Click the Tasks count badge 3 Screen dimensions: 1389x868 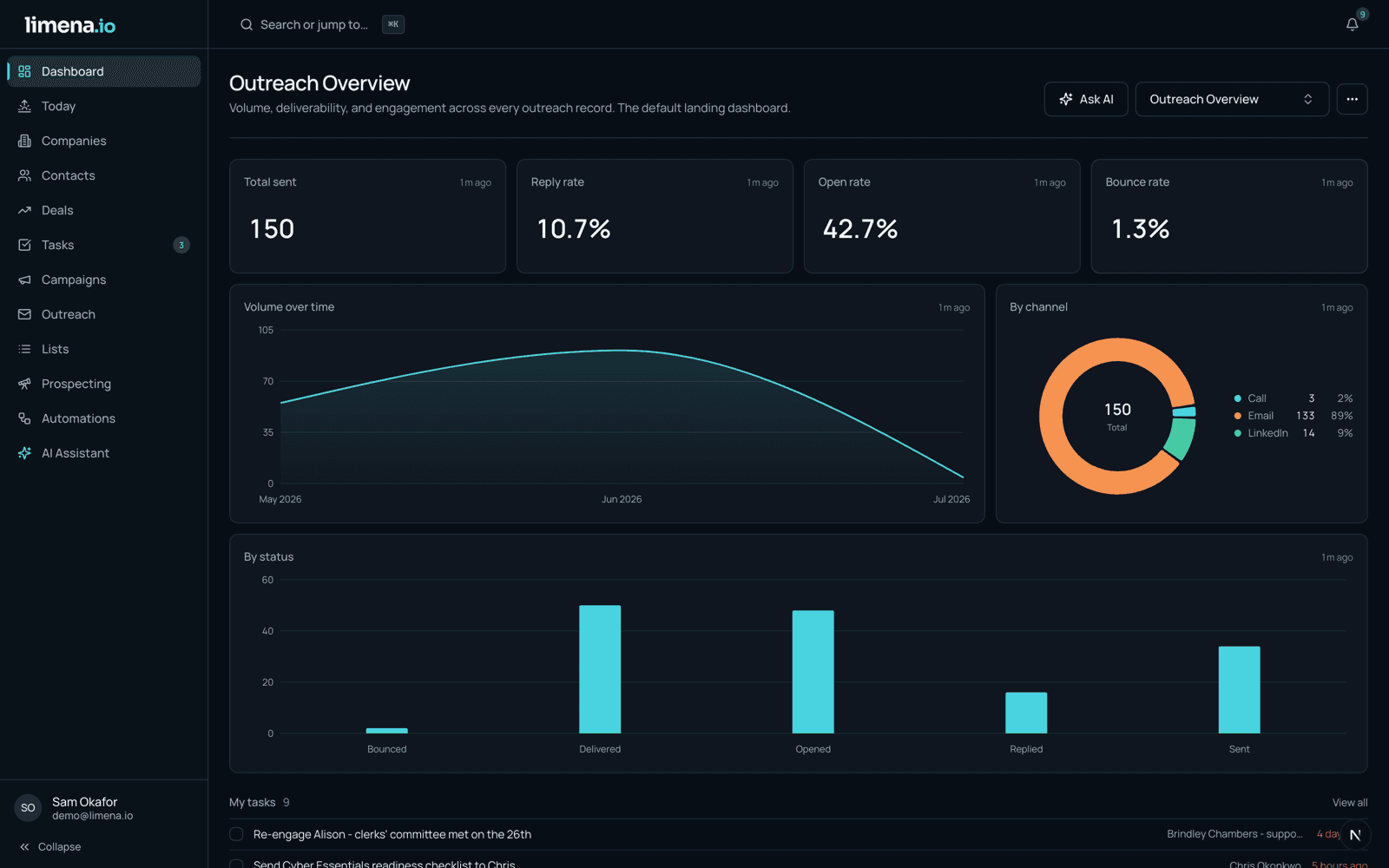pyautogui.click(x=181, y=245)
